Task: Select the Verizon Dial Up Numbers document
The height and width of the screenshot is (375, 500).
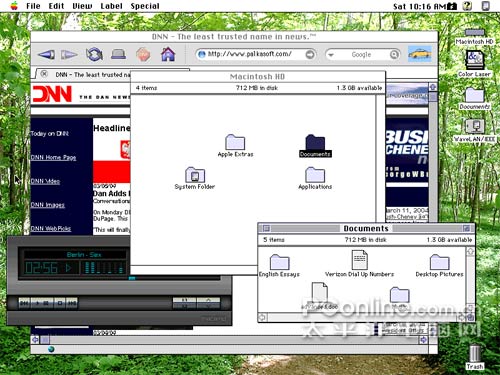Action: 359,264
